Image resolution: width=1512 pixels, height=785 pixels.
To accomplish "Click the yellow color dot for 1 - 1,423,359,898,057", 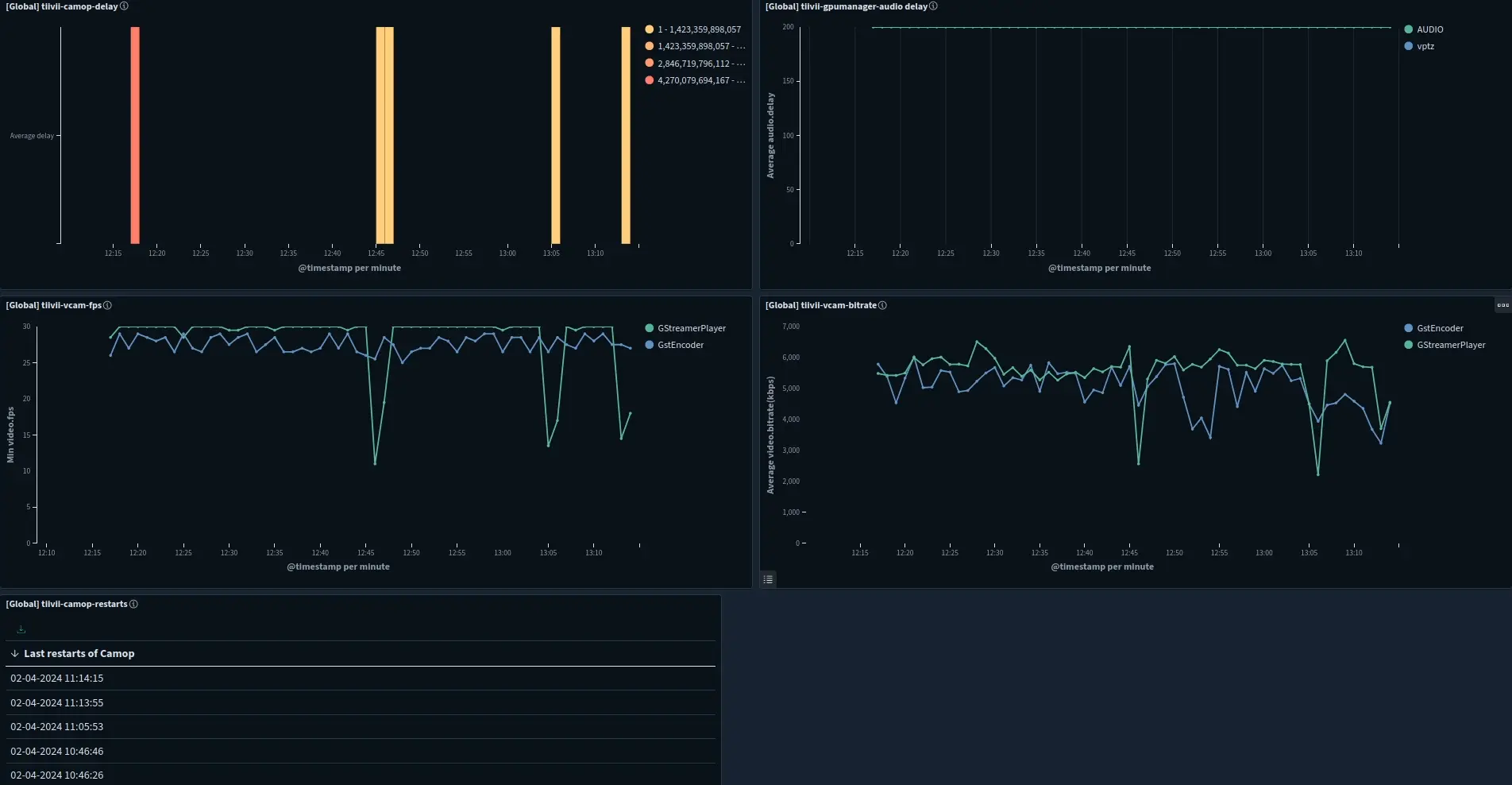I will 650,29.
